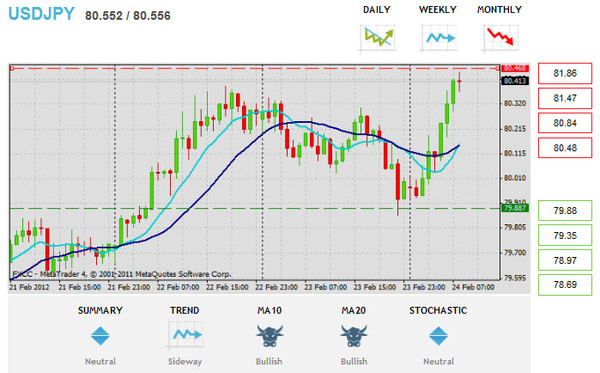Click the STOCHASTIC heading
The image size is (600, 373).
point(438,310)
